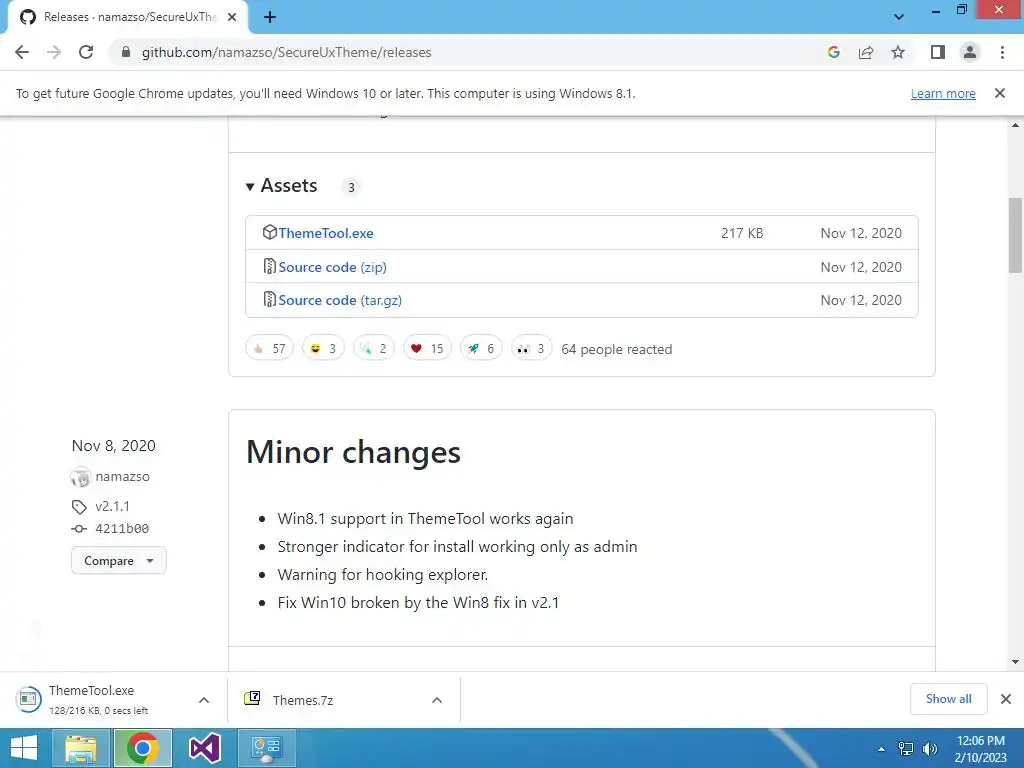Image resolution: width=1024 pixels, height=768 pixels.
Task: Click the hooray reaction with 2
Action: pos(374,348)
